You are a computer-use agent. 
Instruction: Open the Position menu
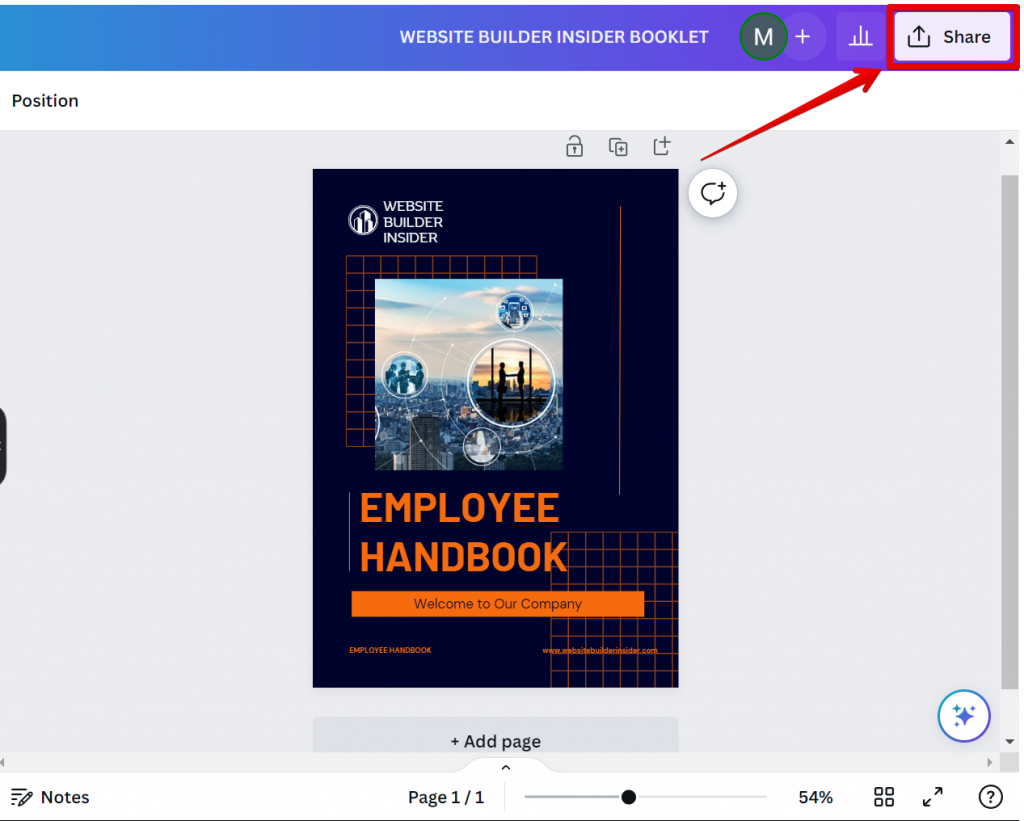(x=45, y=101)
